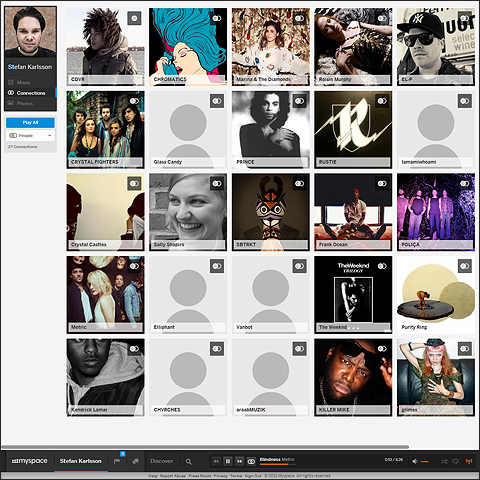The height and width of the screenshot is (480, 480).
Task: Open the Terms footer link
Action: (x=236, y=476)
